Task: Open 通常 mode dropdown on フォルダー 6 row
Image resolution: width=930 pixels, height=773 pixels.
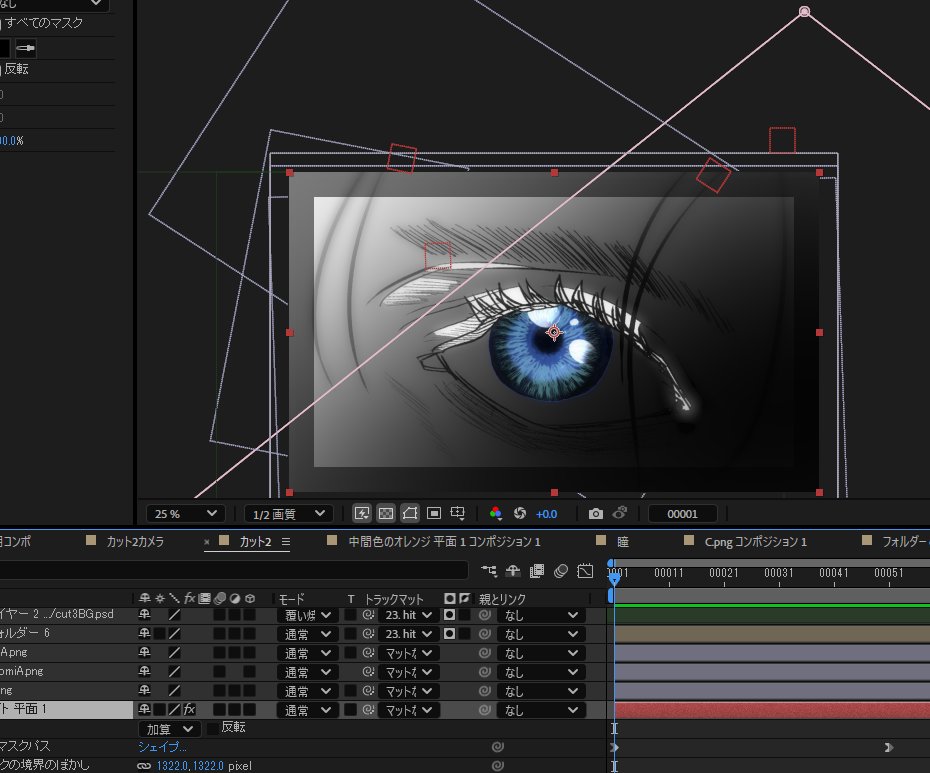Action: (307, 634)
